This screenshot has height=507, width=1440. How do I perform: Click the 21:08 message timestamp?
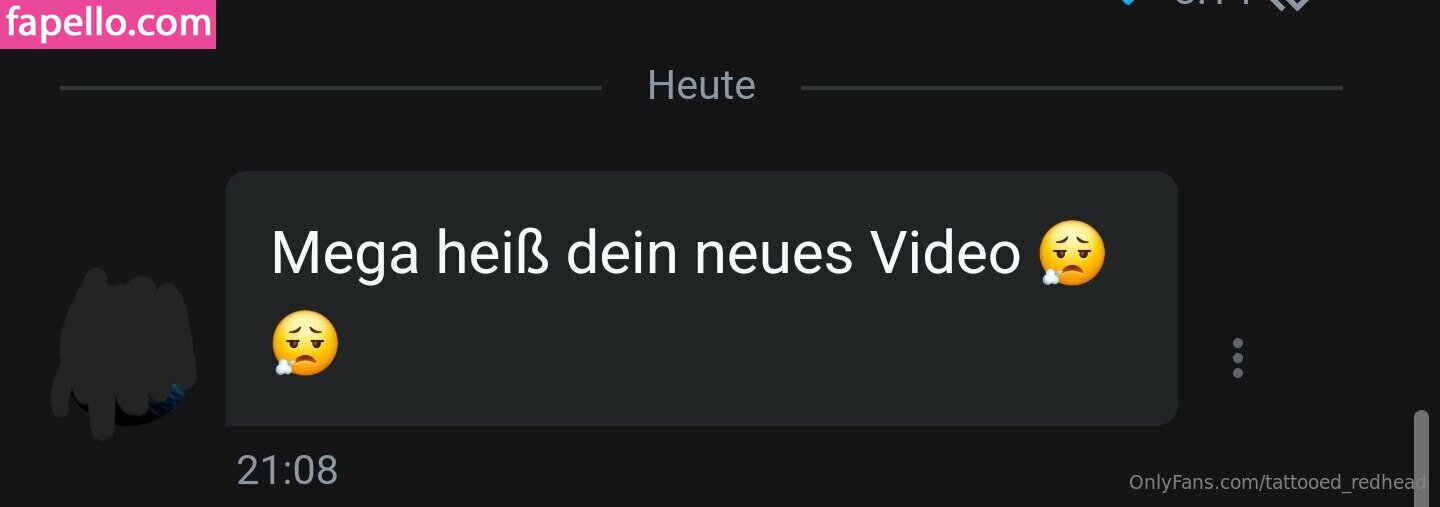coord(287,470)
